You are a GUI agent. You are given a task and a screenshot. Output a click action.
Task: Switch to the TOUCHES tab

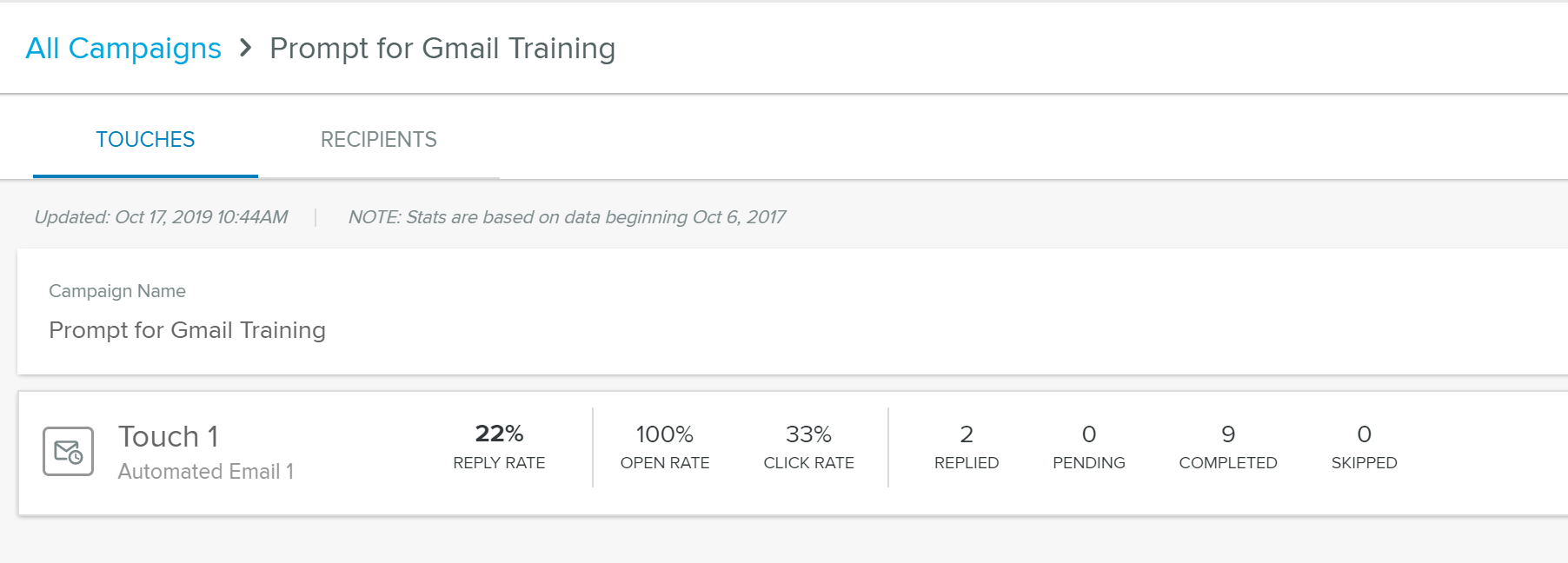145,140
